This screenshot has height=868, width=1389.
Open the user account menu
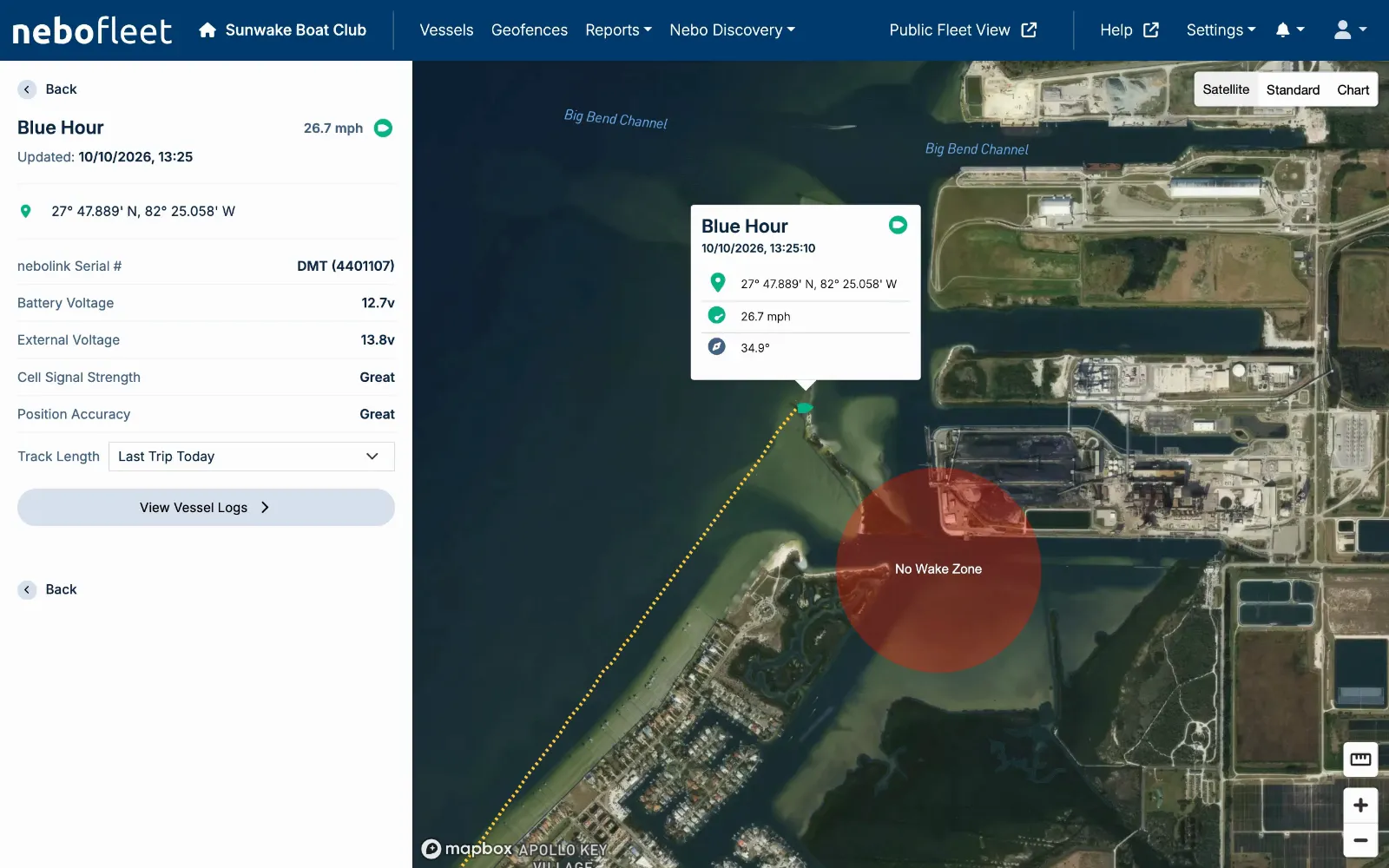pyautogui.click(x=1350, y=30)
